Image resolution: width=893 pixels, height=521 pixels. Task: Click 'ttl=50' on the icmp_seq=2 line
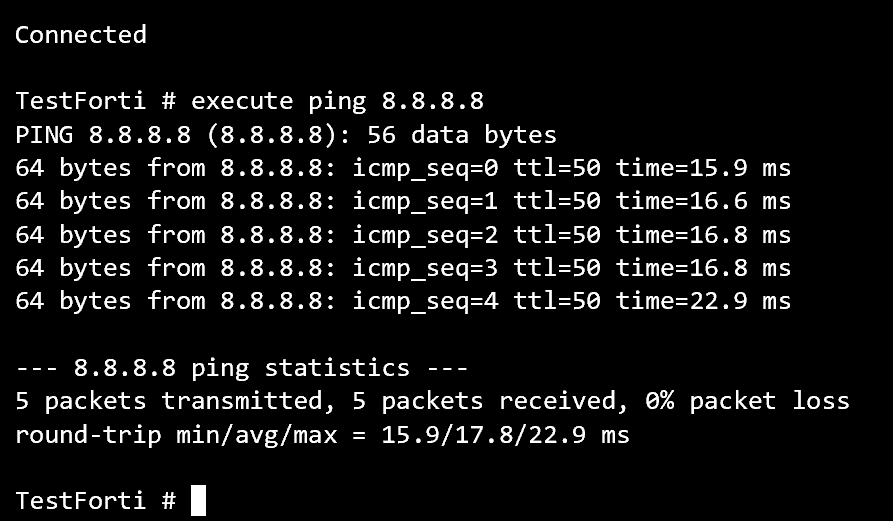pyautogui.click(x=557, y=235)
